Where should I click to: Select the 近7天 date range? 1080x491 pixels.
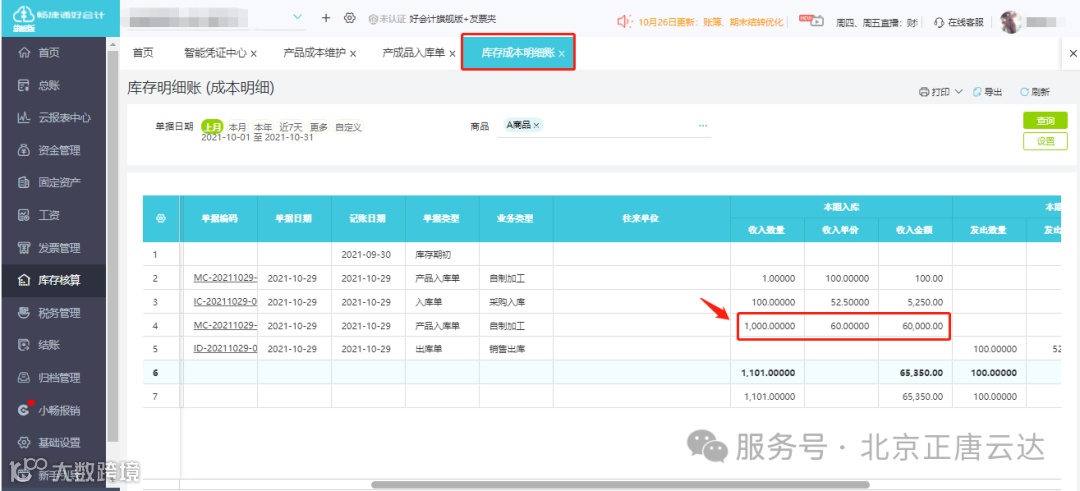[291, 127]
